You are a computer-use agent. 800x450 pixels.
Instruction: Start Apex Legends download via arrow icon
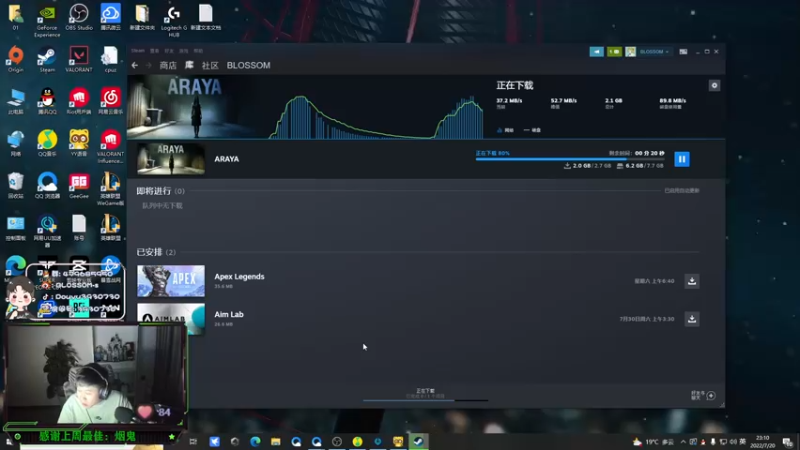tap(692, 281)
